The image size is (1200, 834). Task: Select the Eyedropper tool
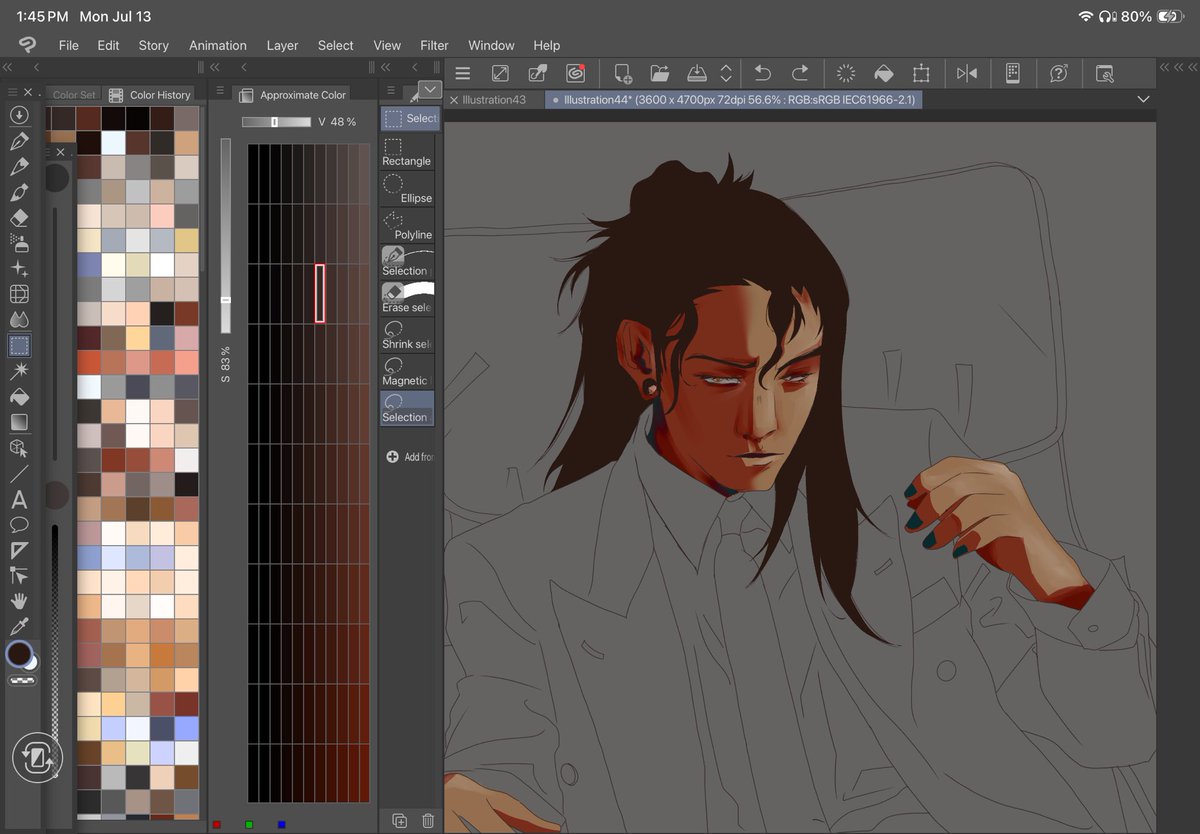19,627
